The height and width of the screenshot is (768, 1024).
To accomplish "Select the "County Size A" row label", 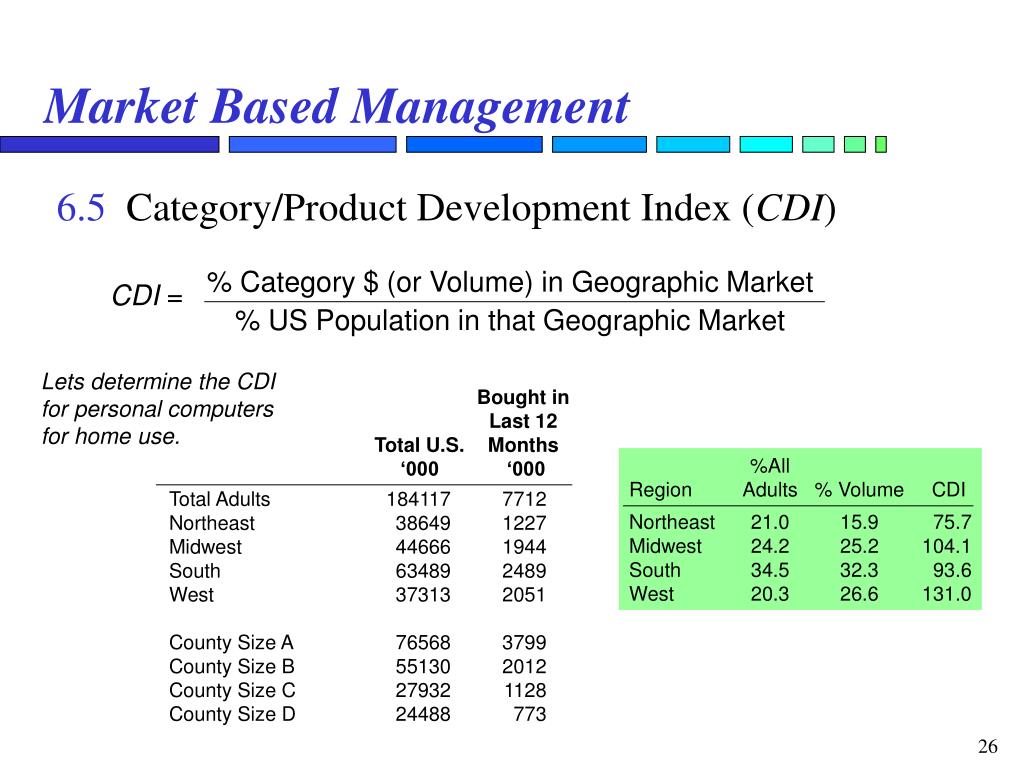I will pyautogui.click(x=232, y=643).
